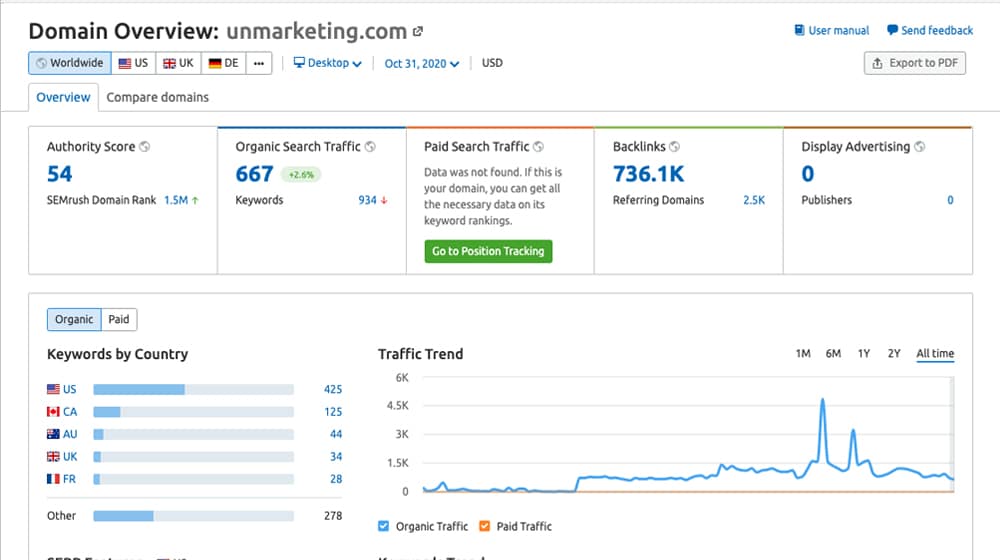Click the 736.1K backlinks number
Screen dimensions: 1000x560
(648, 174)
